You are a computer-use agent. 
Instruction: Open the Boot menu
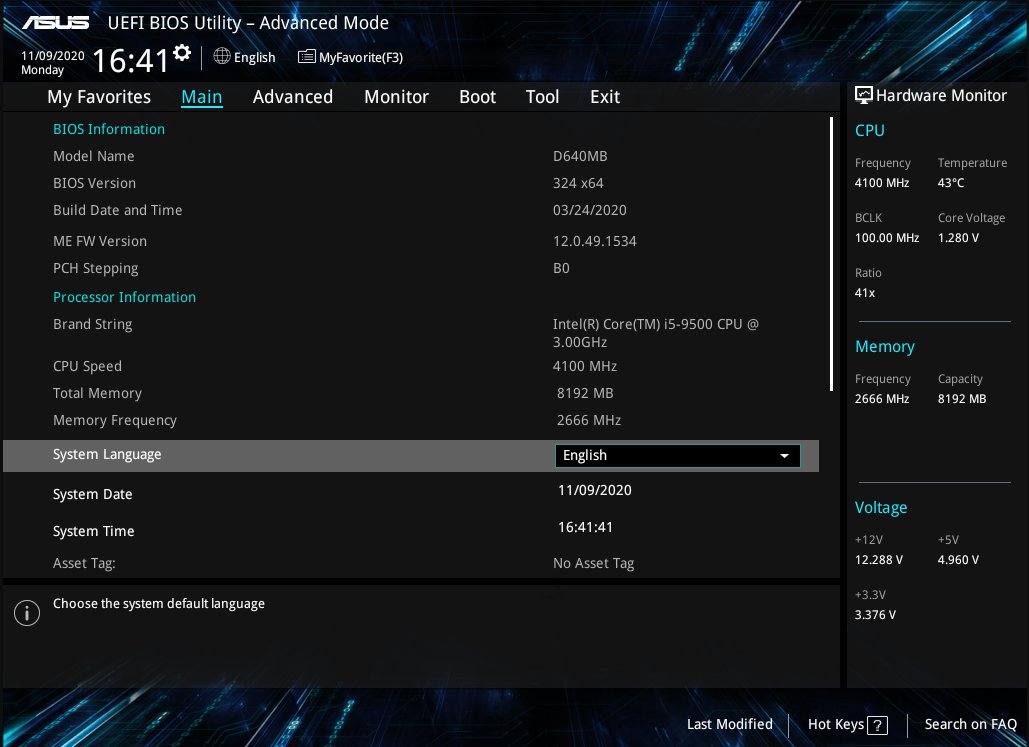coord(477,96)
